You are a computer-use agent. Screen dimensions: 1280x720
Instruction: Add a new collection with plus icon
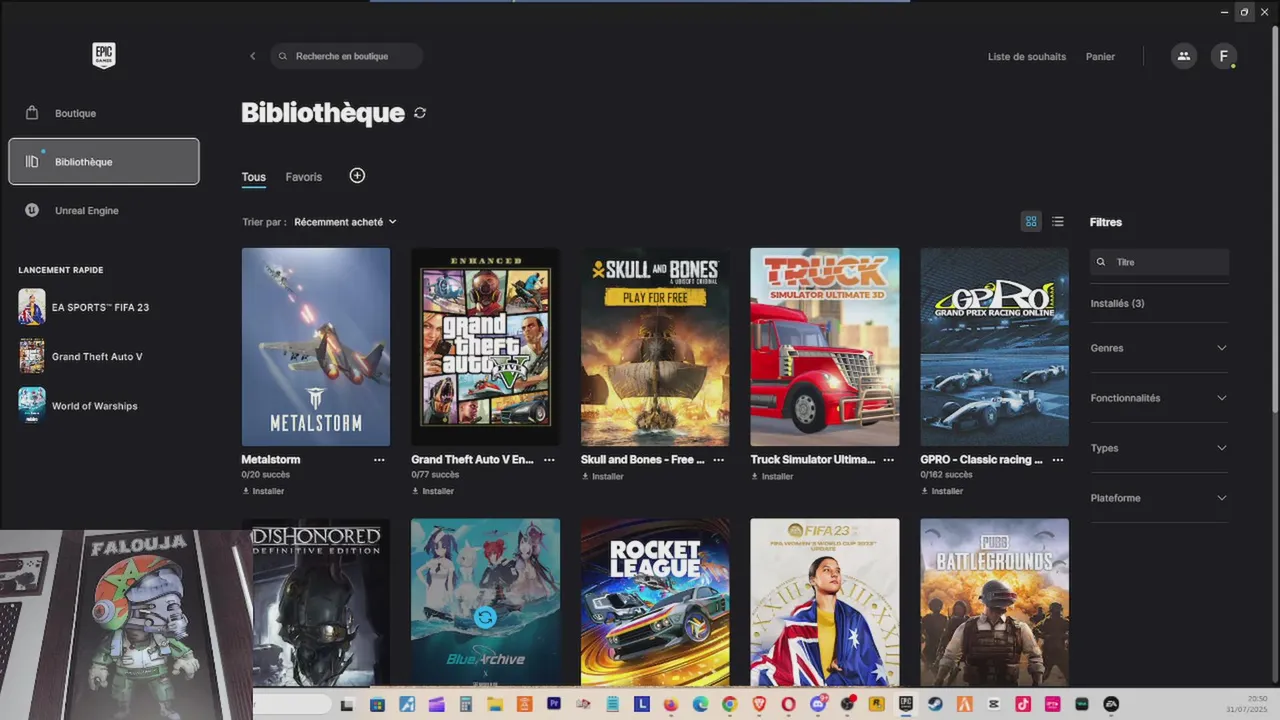357,176
